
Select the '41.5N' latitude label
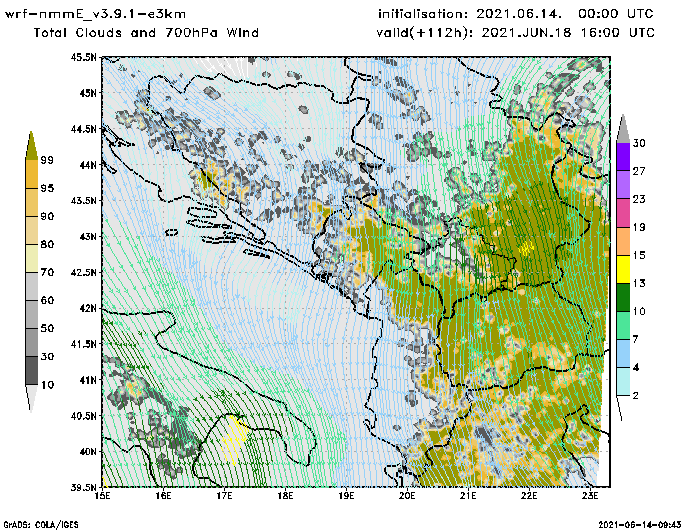pos(83,344)
